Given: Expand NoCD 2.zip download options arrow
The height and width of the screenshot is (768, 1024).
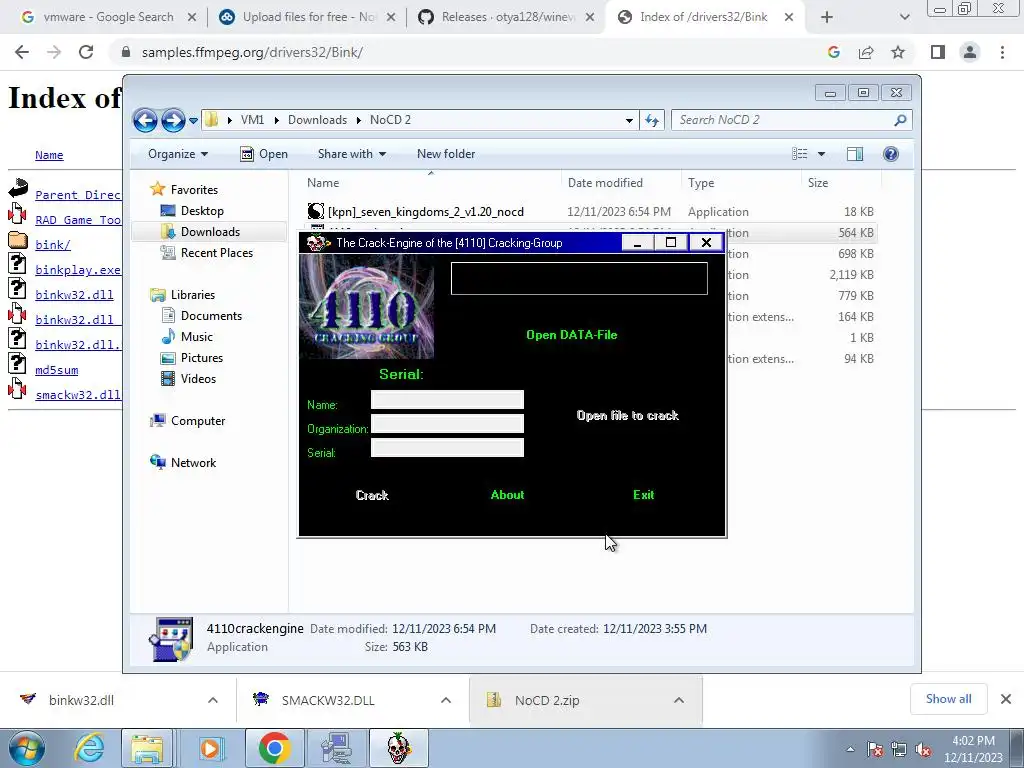Looking at the screenshot, I should click(679, 700).
